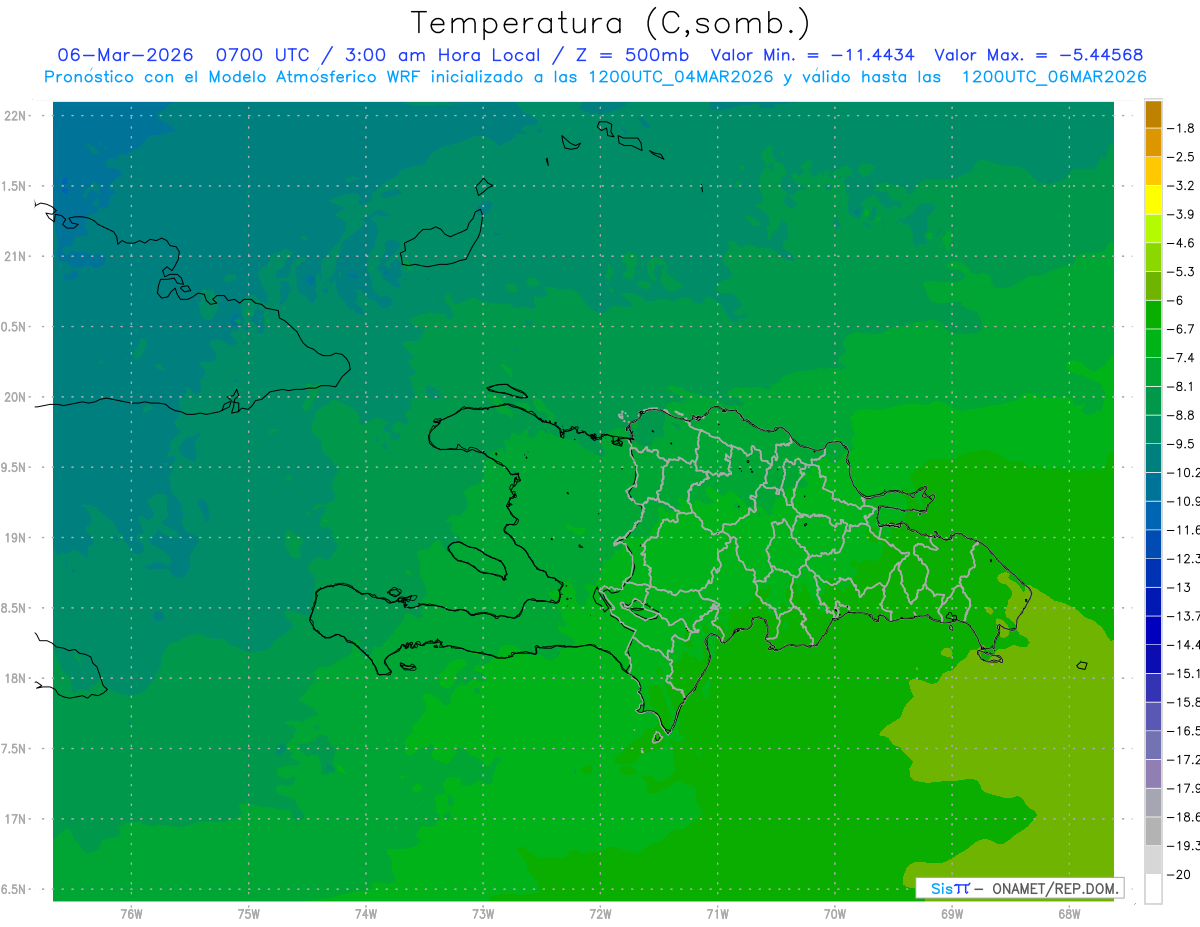Click the '1200UTC_04MAR2026' initialization time
The width and height of the screenshot is (1200, 927).
coord(679,77)
